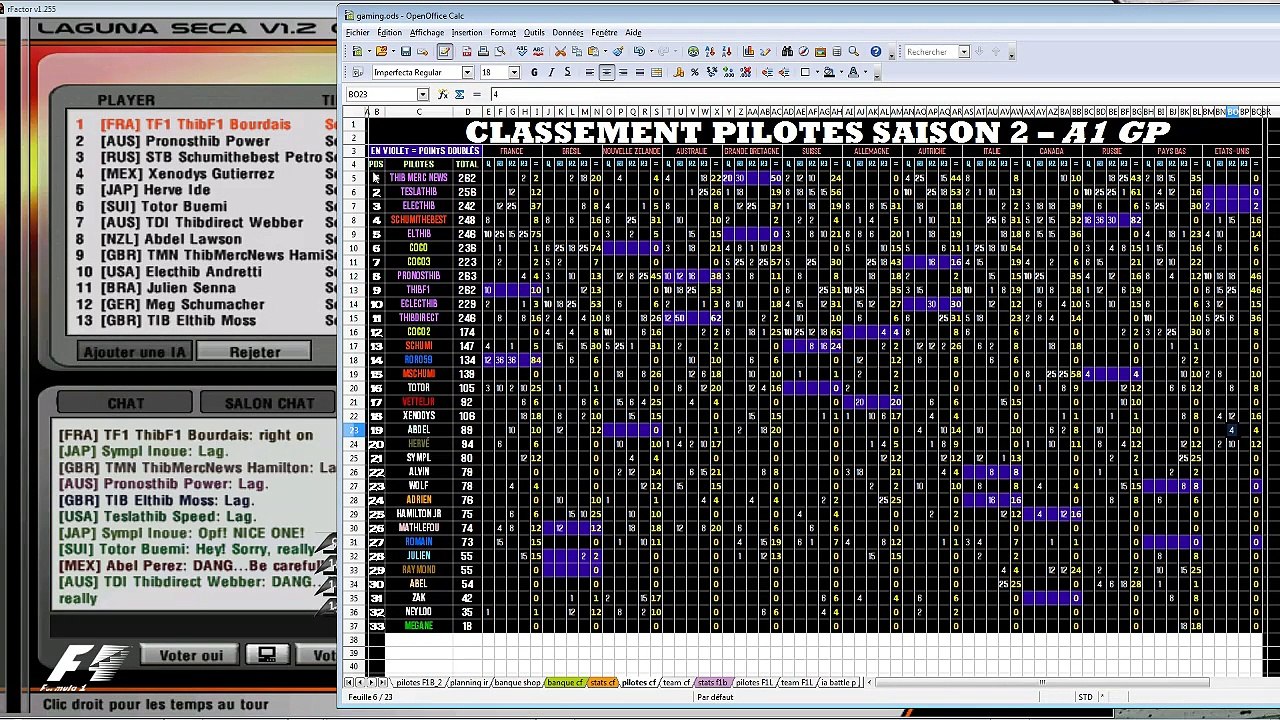Click the Sum sigma icon
The width and height of the screenshot is (1280, 720).
click(459, 94)
